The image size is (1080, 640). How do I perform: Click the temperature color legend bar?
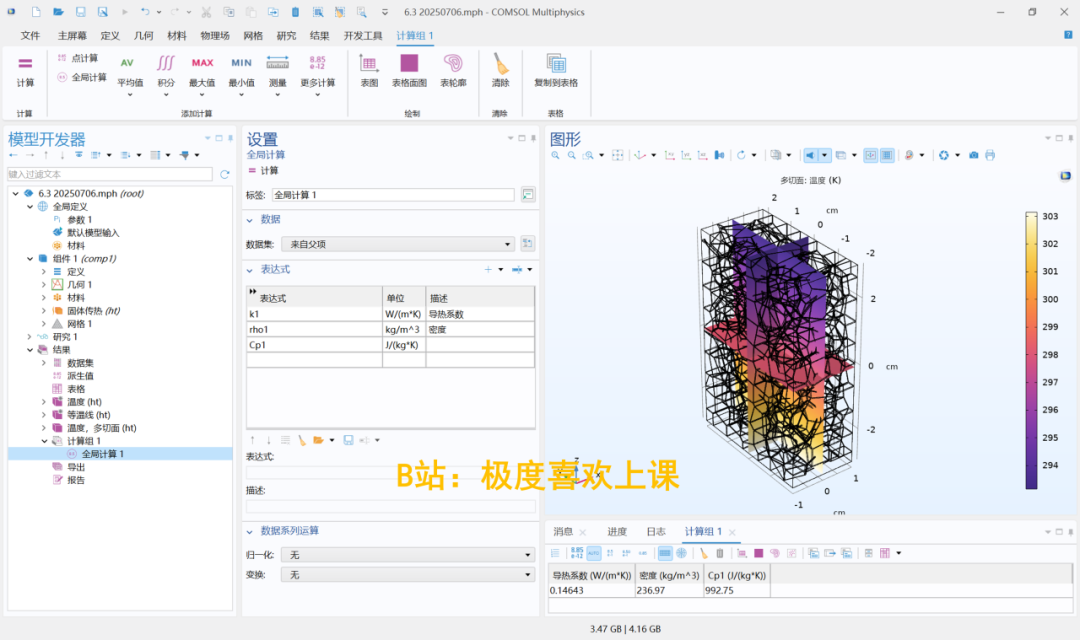[1031, 351]
